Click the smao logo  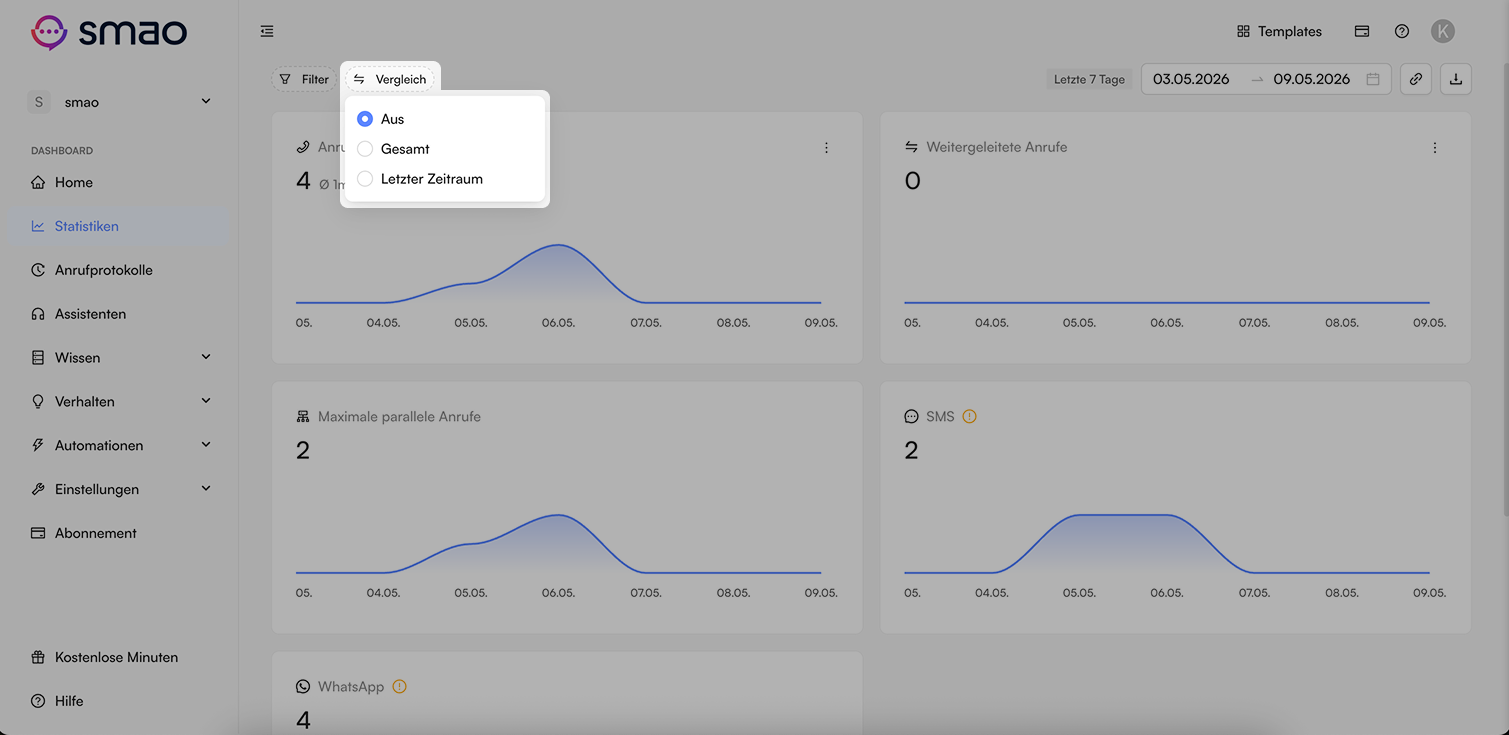(109, 32)
